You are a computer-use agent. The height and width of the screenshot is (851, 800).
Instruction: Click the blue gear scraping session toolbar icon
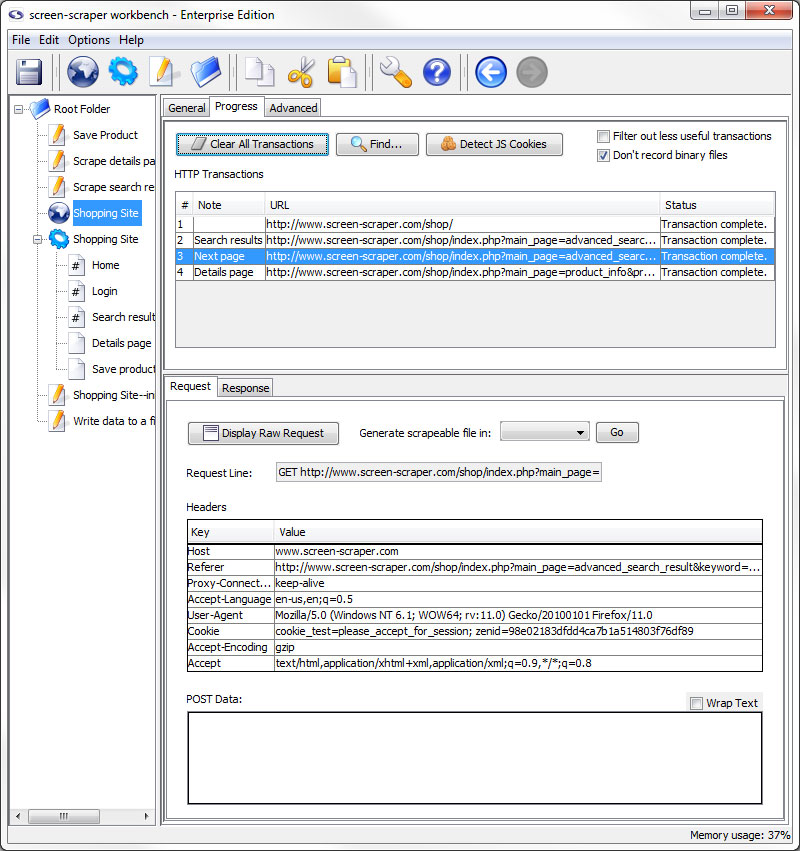click(x=123, y=71)
